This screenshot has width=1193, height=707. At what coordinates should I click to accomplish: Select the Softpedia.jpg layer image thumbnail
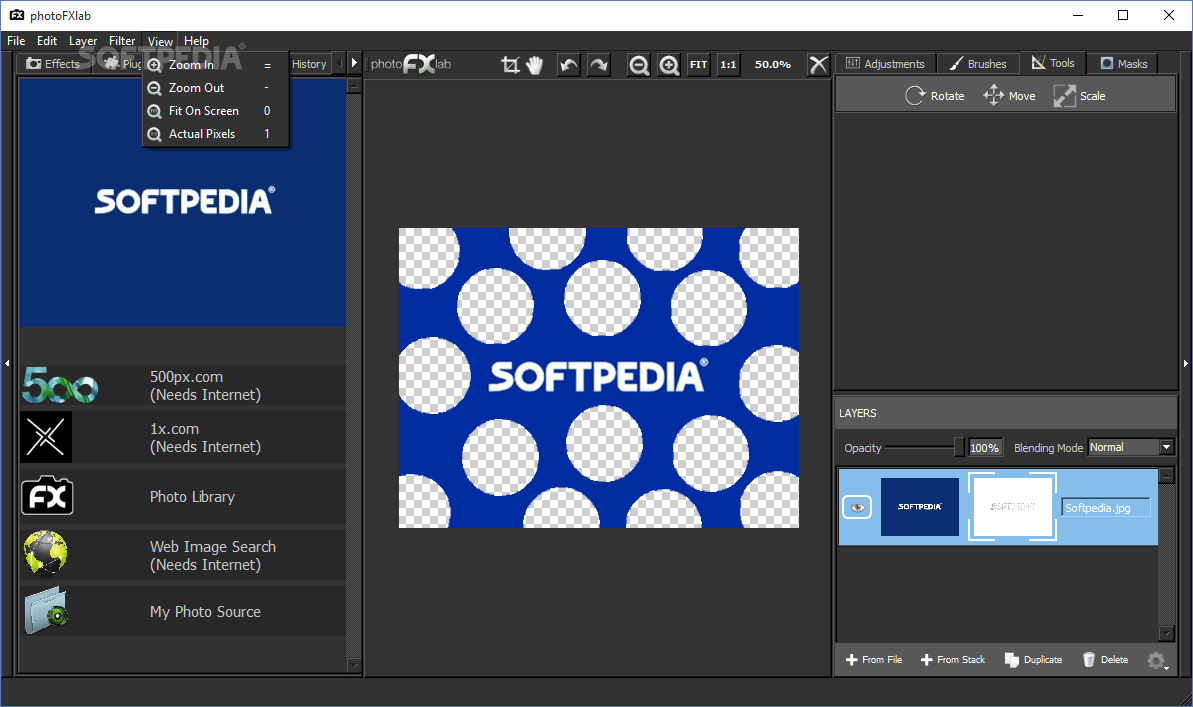coord(920,507)
